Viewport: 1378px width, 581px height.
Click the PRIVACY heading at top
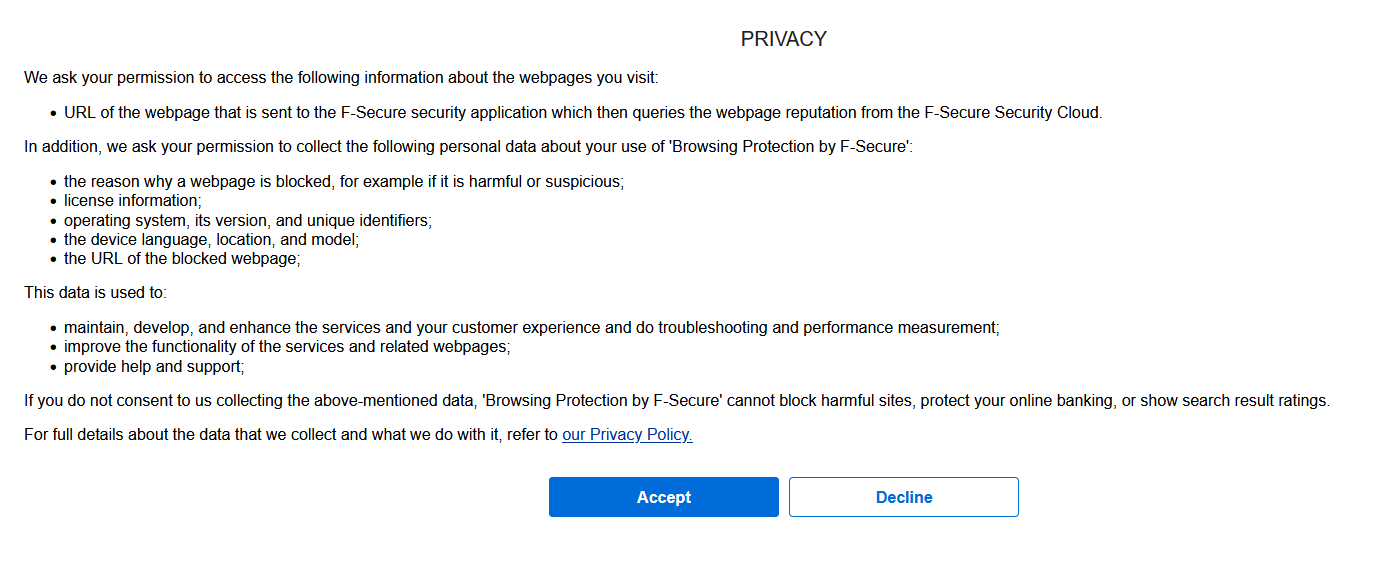[x=784, y=39]
